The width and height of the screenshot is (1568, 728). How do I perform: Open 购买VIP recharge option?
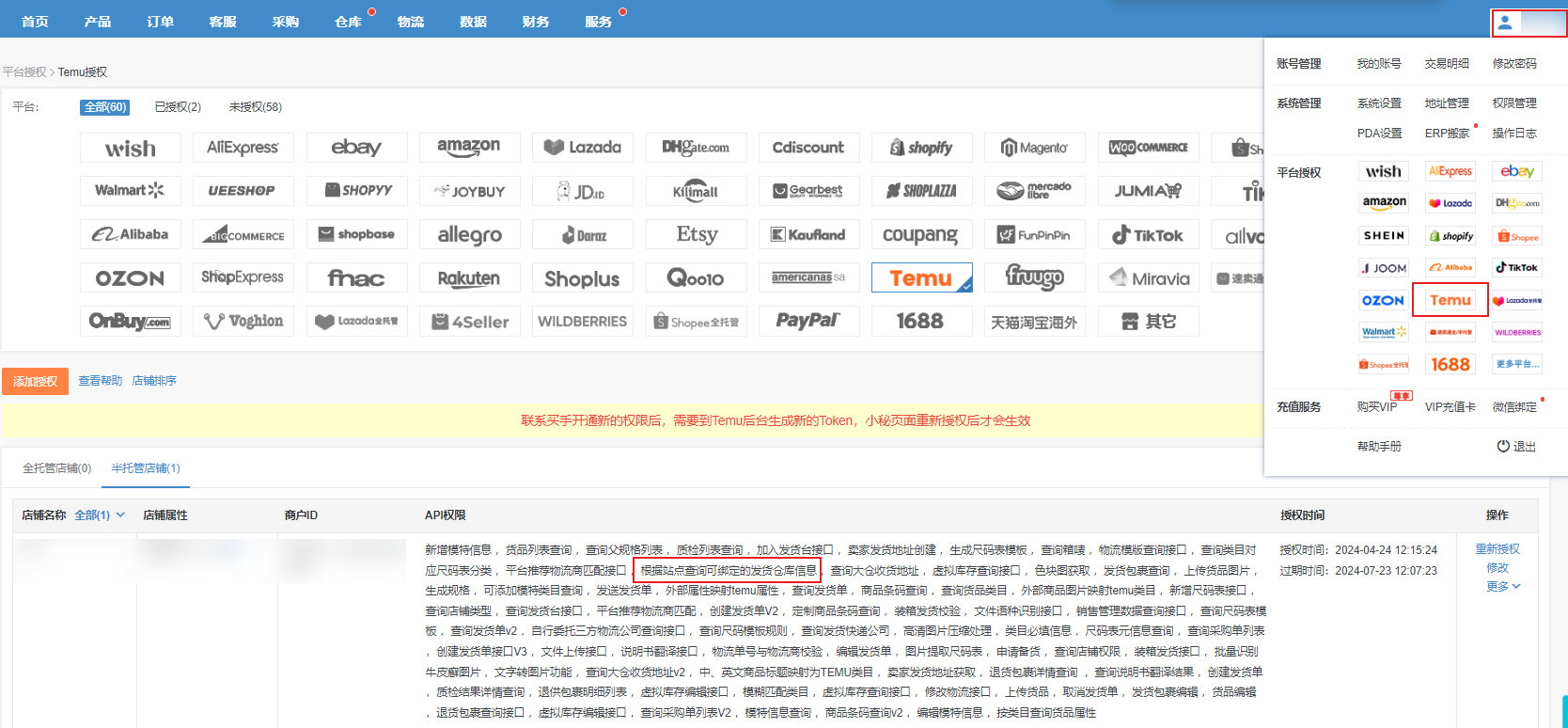(1377, 407)
